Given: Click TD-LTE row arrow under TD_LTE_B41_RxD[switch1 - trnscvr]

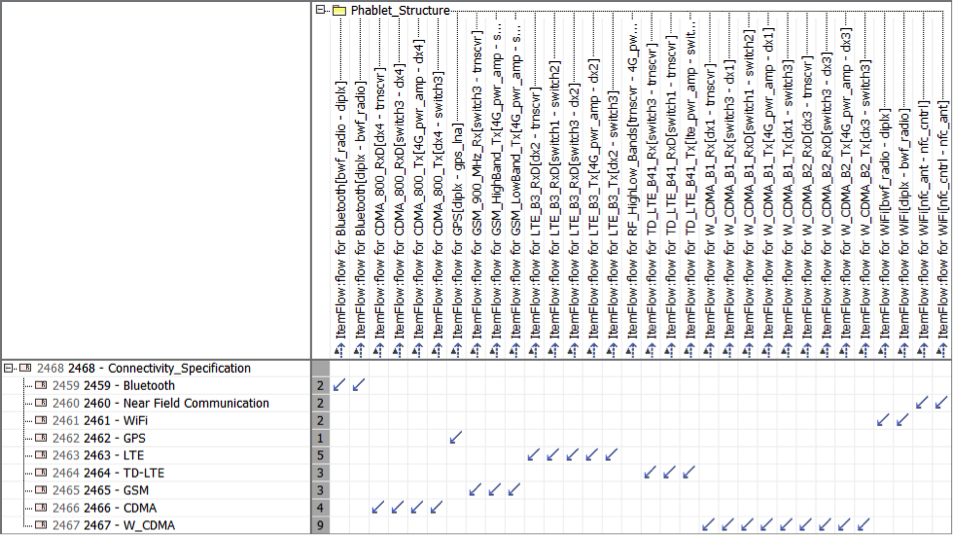Looking at the screenshot, I should (670, 472).
